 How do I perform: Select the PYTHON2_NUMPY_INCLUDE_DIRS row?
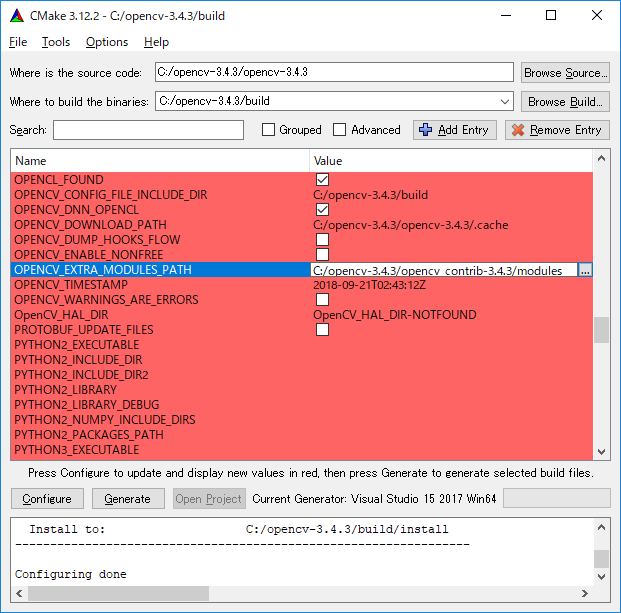point(301,420)
